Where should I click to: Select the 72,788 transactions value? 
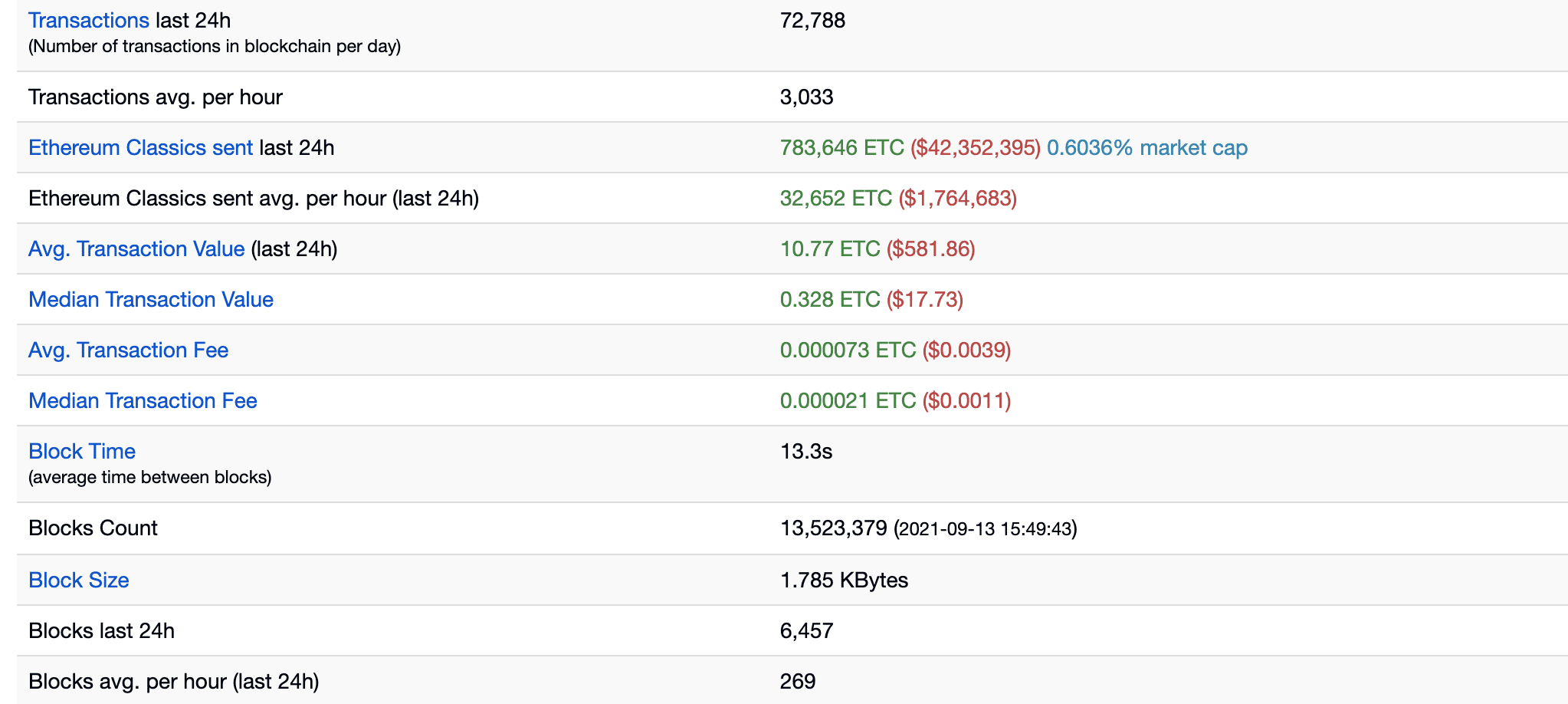(x=812, y=20)
